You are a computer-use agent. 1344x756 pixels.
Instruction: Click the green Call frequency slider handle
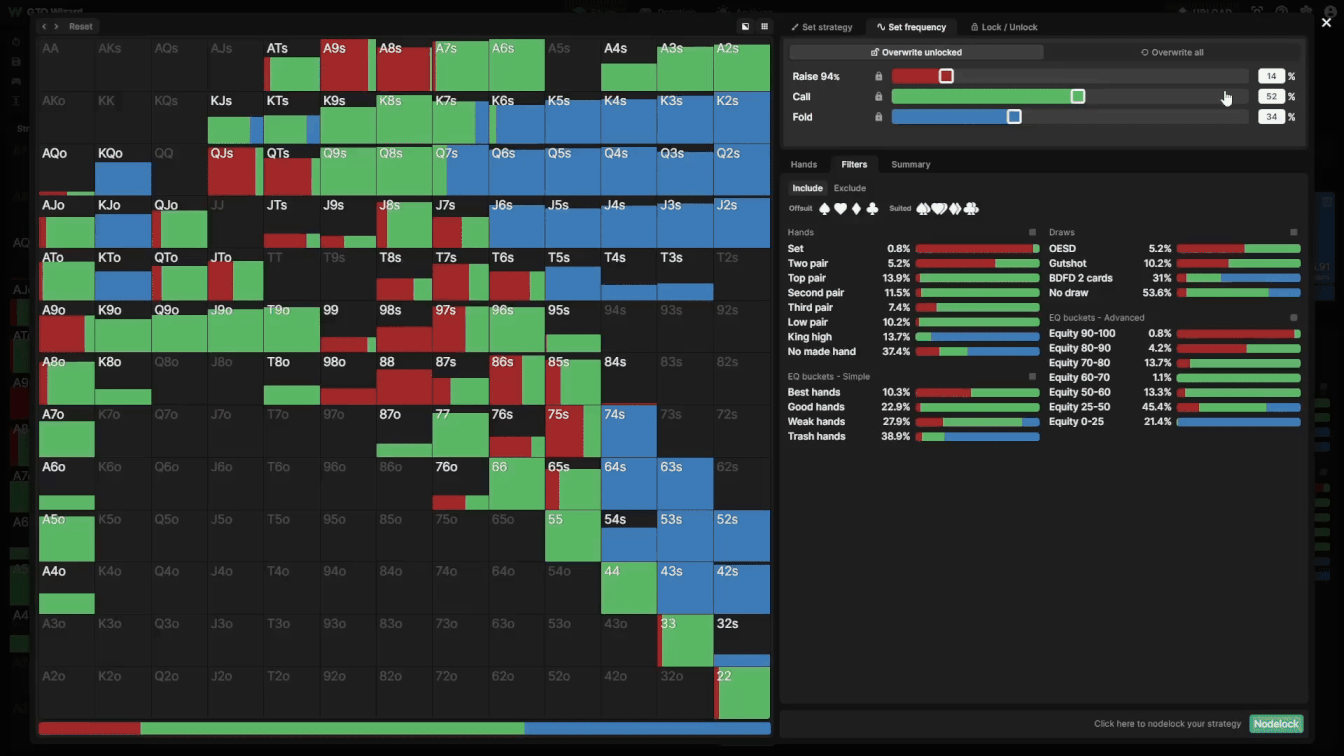1077,97
